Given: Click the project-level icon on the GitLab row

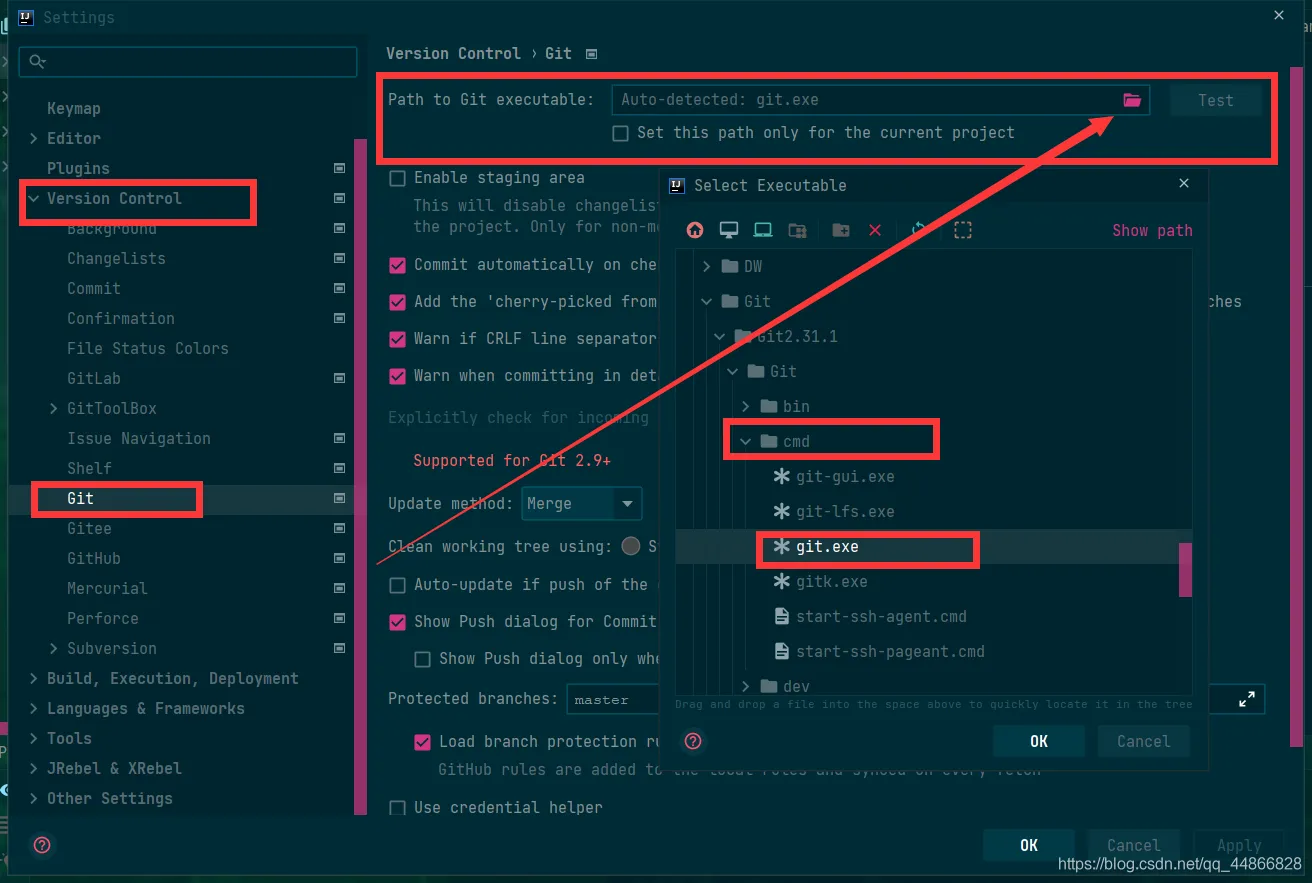Looking at the screenshot, I should click(x=339, y=378).
